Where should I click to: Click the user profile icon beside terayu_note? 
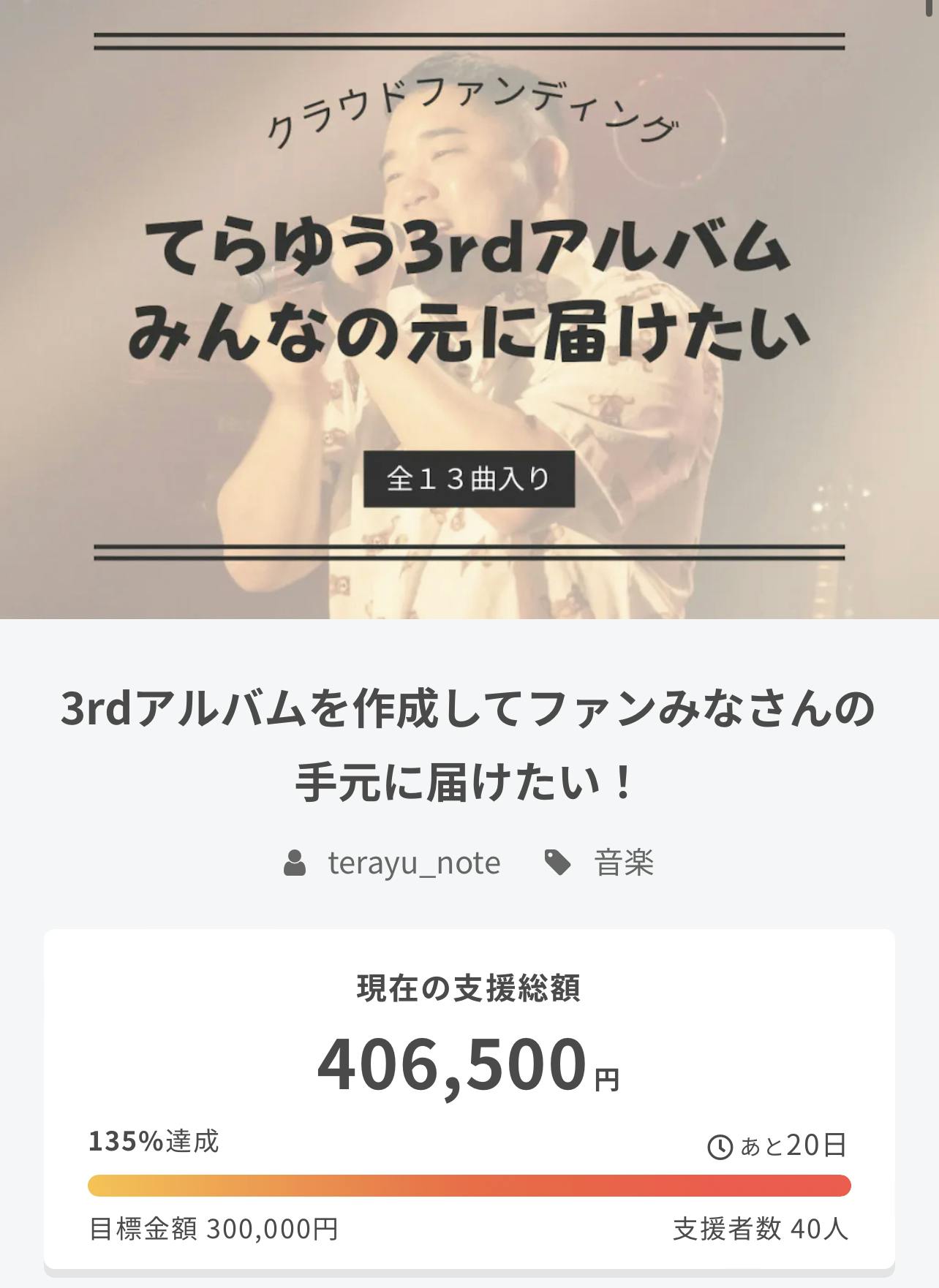coord(294,863)
